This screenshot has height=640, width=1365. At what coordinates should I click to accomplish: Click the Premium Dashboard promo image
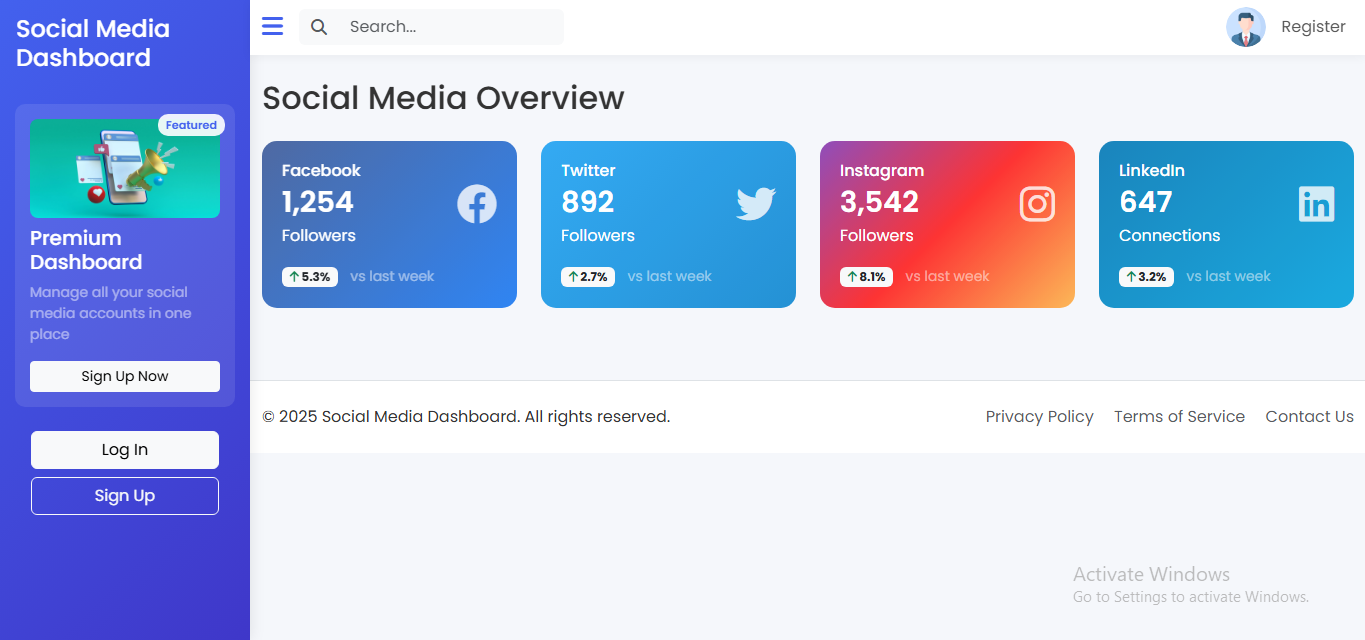[125, 169]
